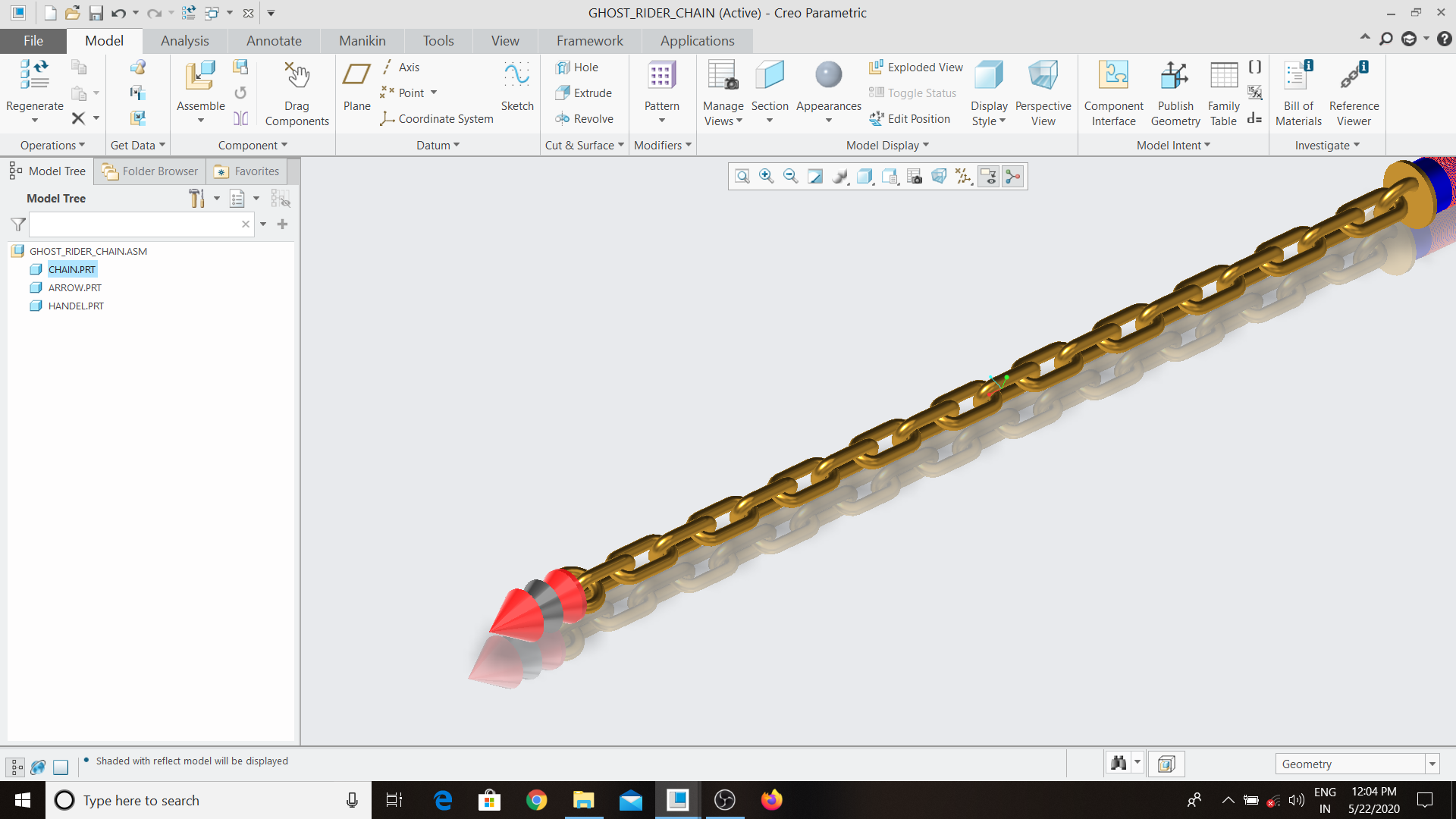
Task: Toggle spin center display in graphics toolbar
Action: tap(1013, 177)
